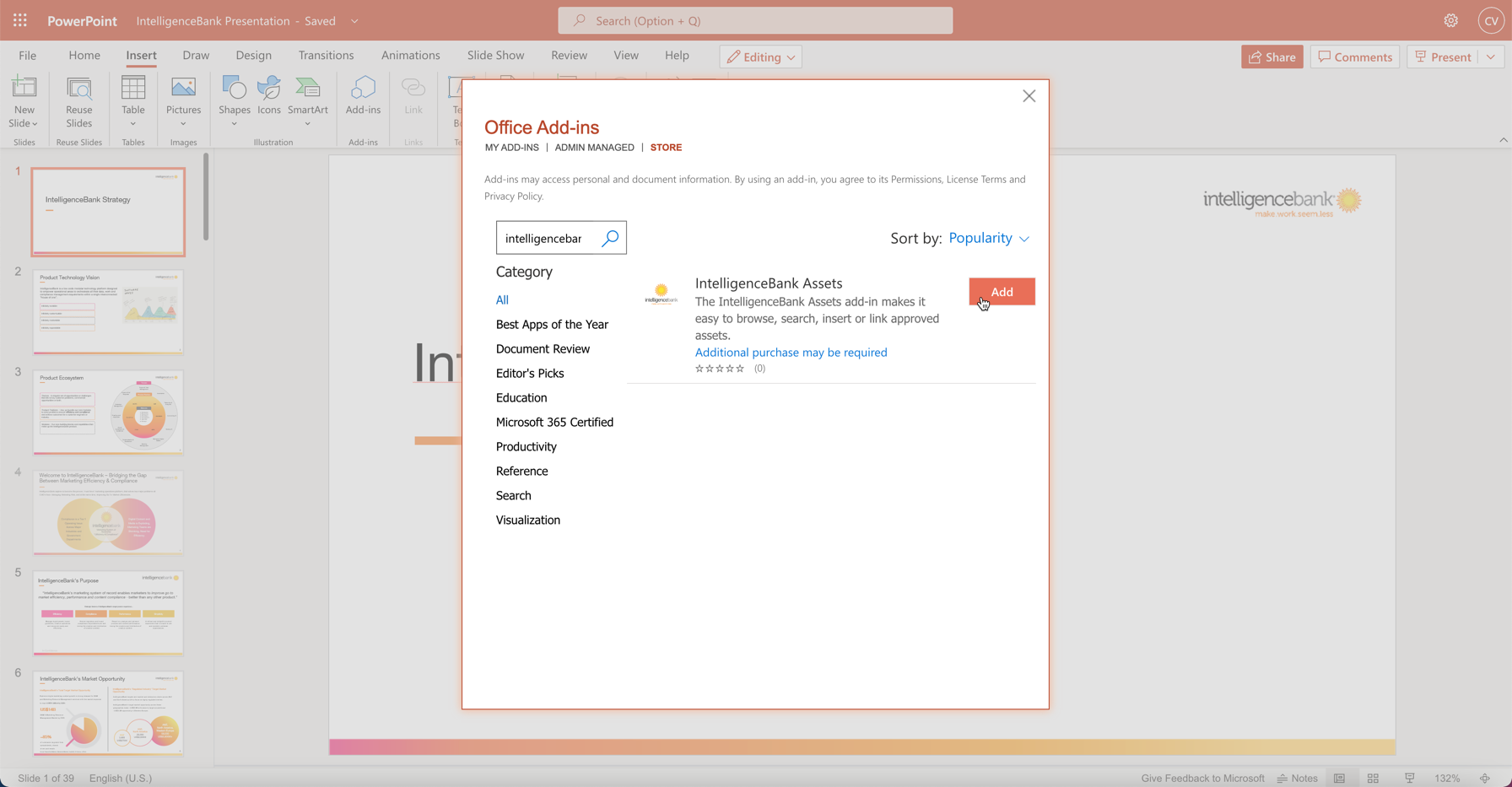Click Additional purchase may be required link
The height and width of the screenshot is (787, 1512).
click(791, 353)
